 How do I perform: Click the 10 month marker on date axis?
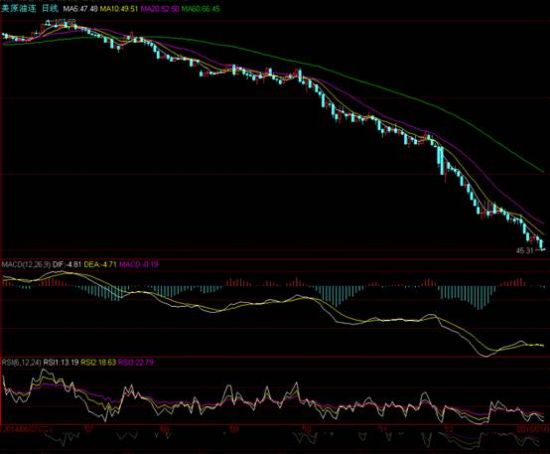pyautogui.click(x=307, y=428)
